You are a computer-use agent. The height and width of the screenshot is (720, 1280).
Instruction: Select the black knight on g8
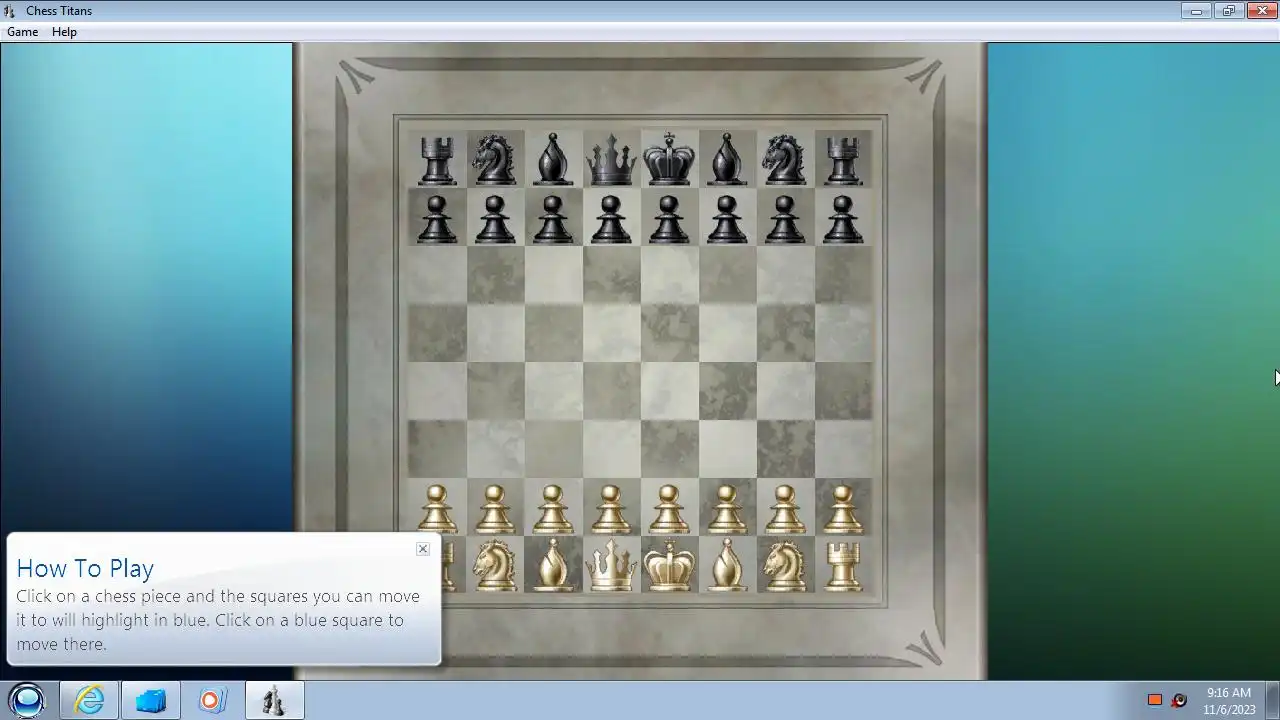point(785,160)
